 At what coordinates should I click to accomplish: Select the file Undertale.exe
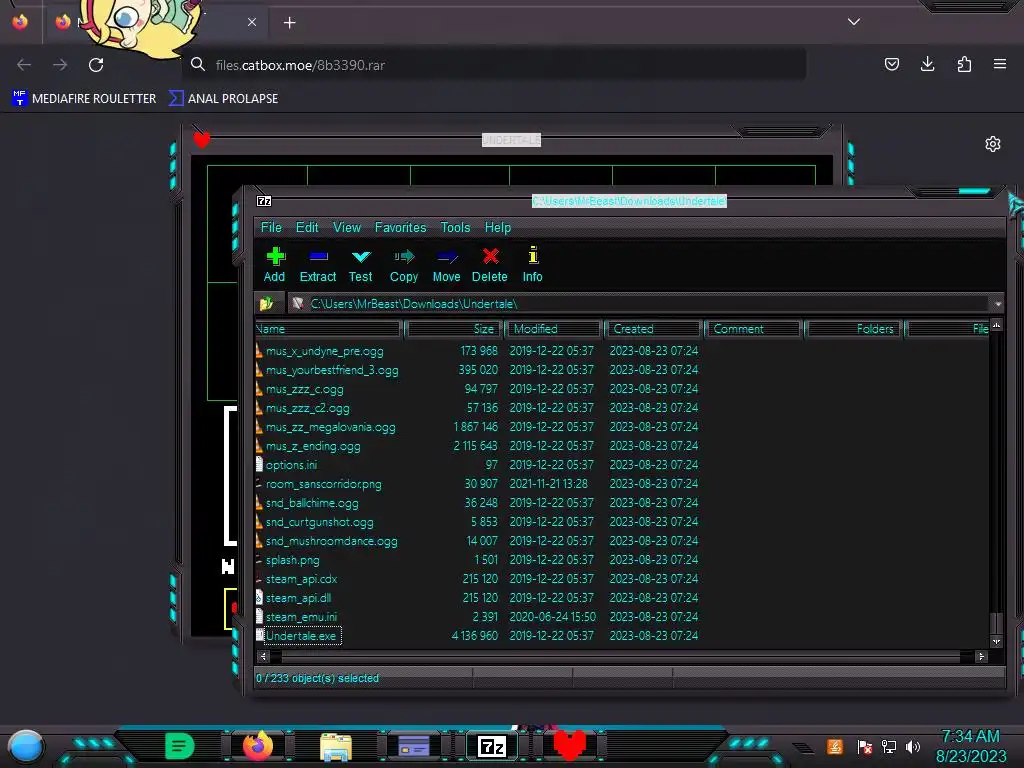coord(300,635)
